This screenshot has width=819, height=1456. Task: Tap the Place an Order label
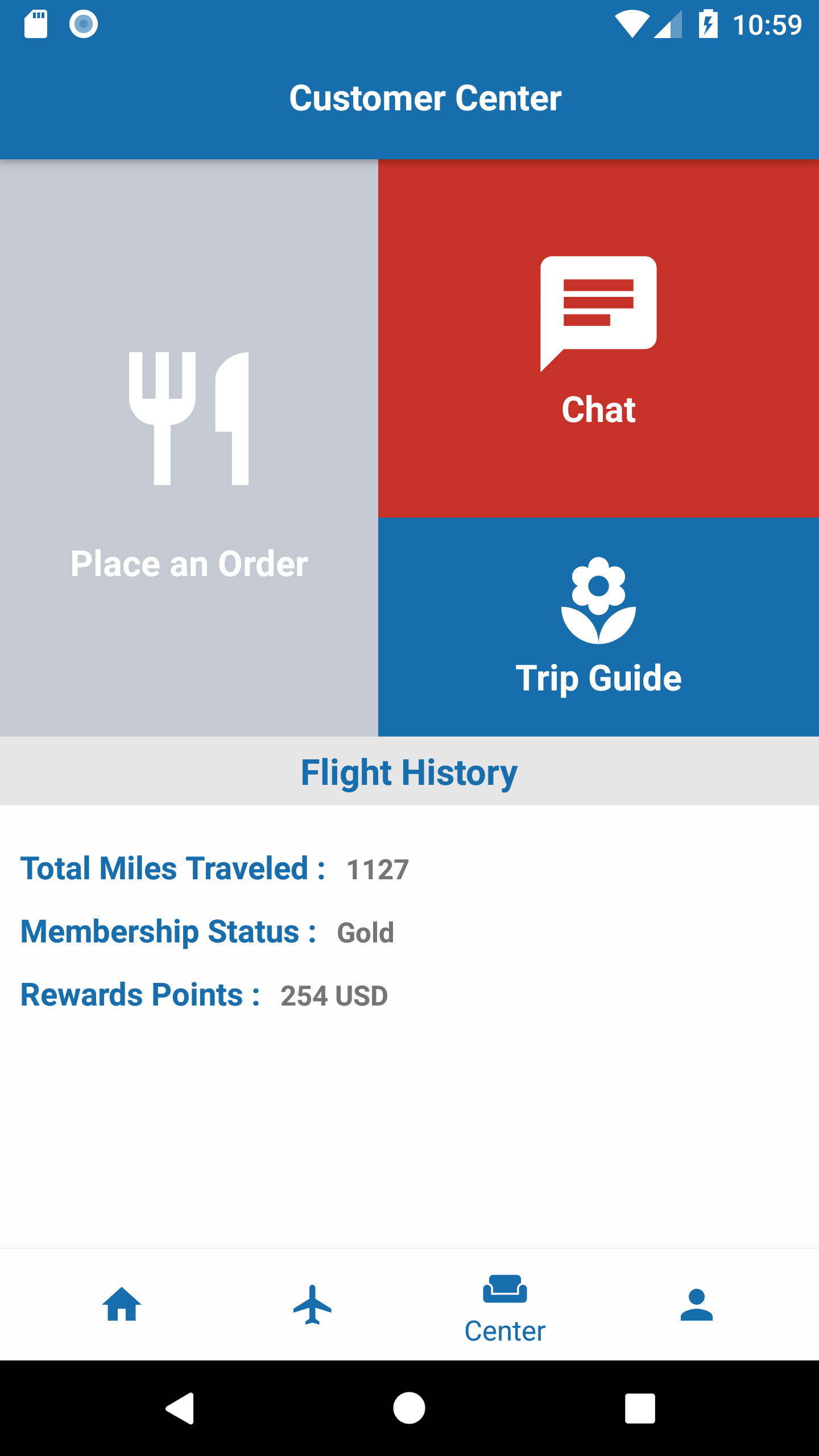tap(189, 564)
